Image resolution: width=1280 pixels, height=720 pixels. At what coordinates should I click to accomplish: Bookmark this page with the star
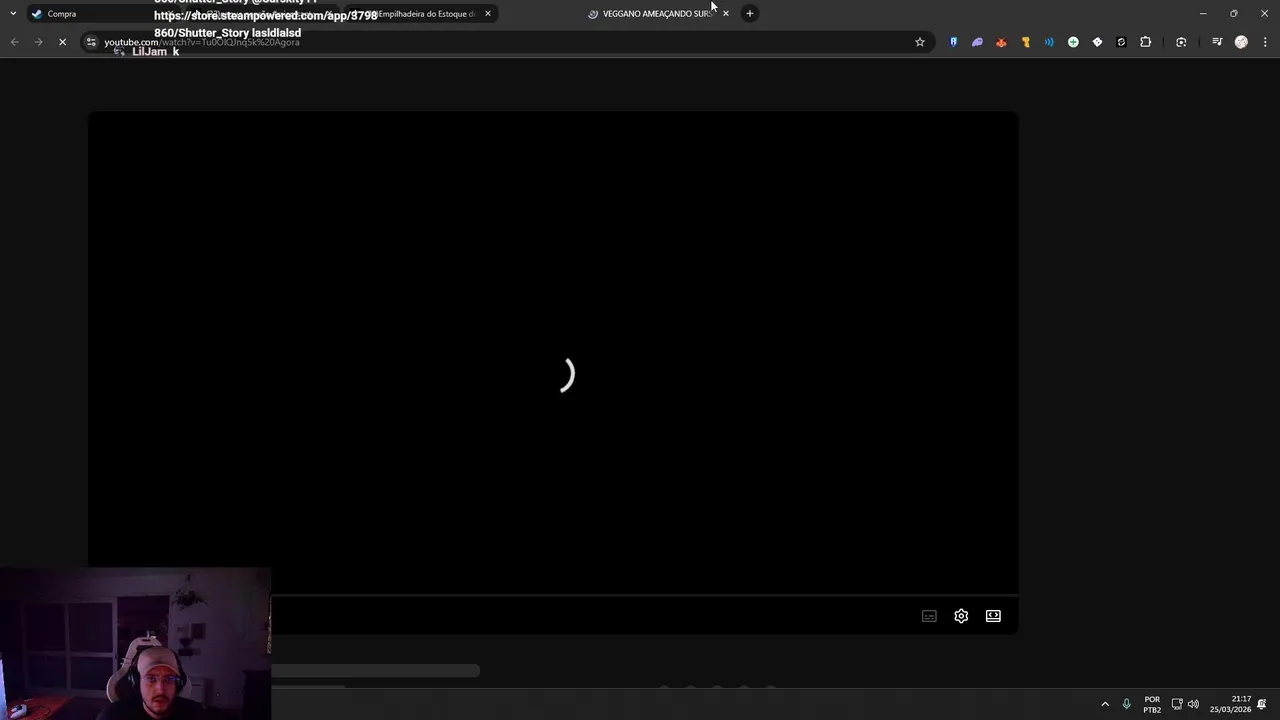pos(920,42)
